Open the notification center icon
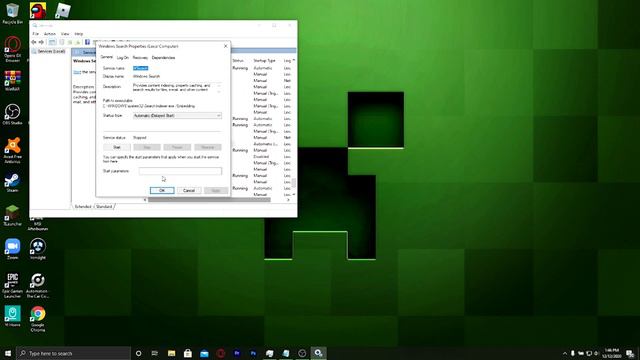The height and width of the screenshot is (360, 640). coord(631,353)
